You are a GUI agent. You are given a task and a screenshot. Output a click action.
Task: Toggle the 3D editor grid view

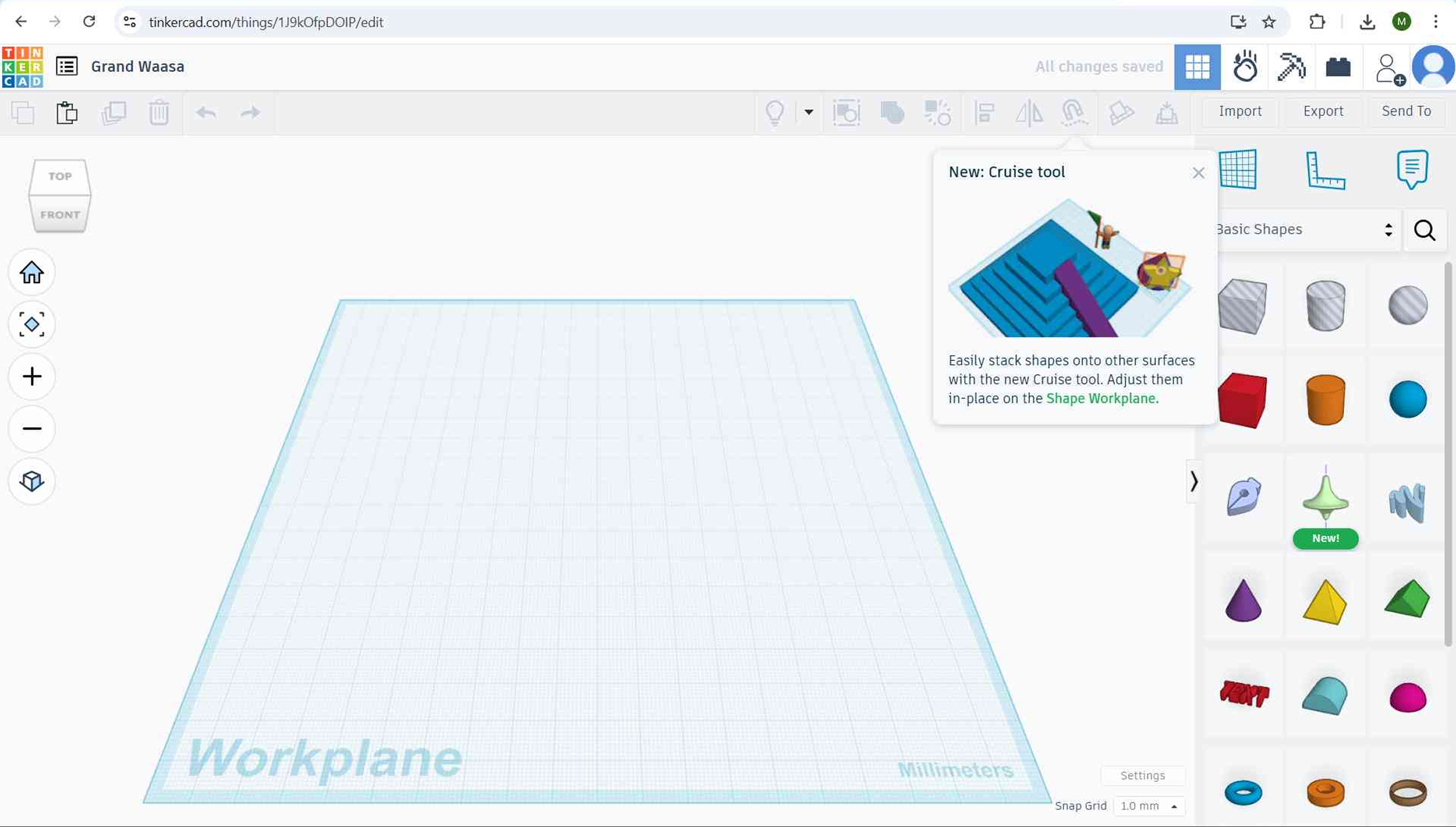click(1197, 66)
